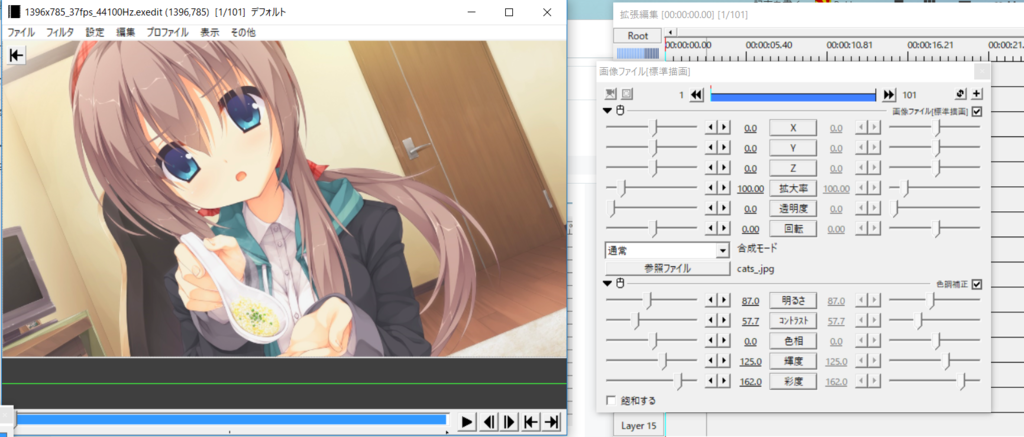1024x437 pixels.
Task: Decrease 彩度 value with left arrow
Action: click(x=711, y=381)
